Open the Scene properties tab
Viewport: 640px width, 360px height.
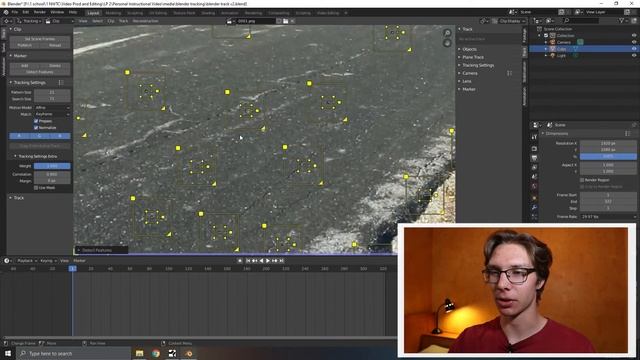point(534,177)
